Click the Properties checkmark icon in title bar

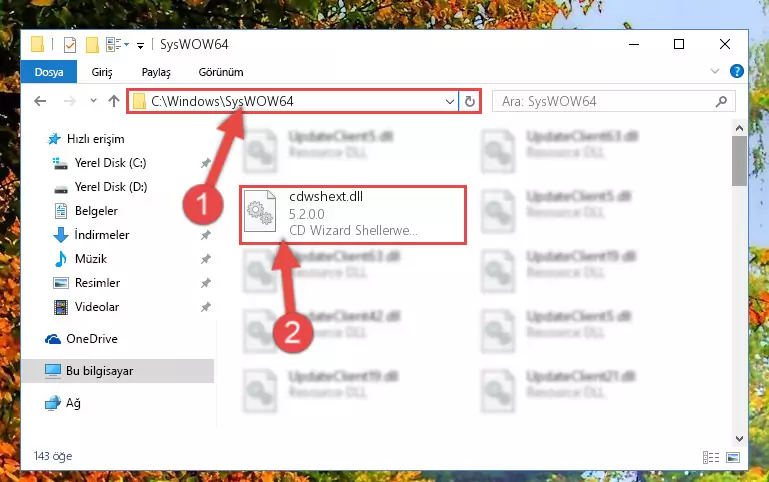pos(70,45)
